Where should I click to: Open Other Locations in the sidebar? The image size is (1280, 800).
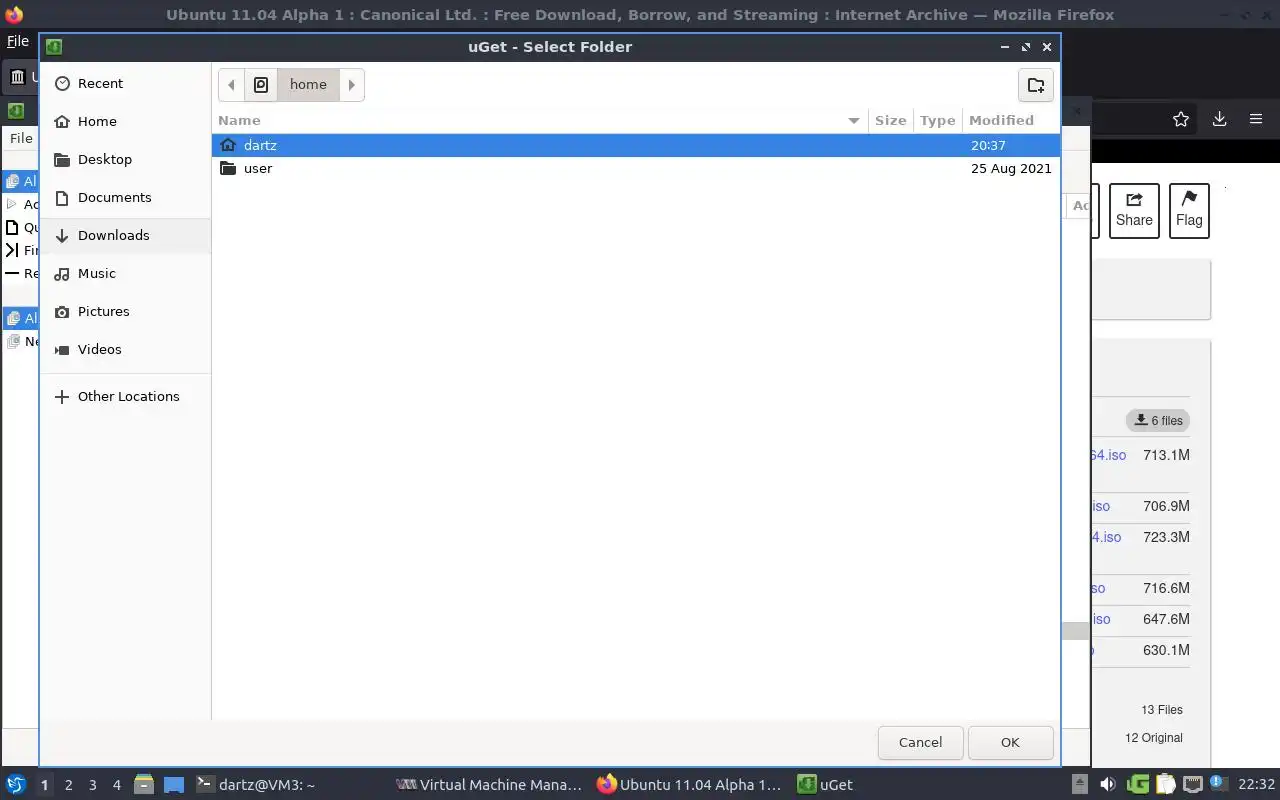pyautogui.click(x=126, y=396)
